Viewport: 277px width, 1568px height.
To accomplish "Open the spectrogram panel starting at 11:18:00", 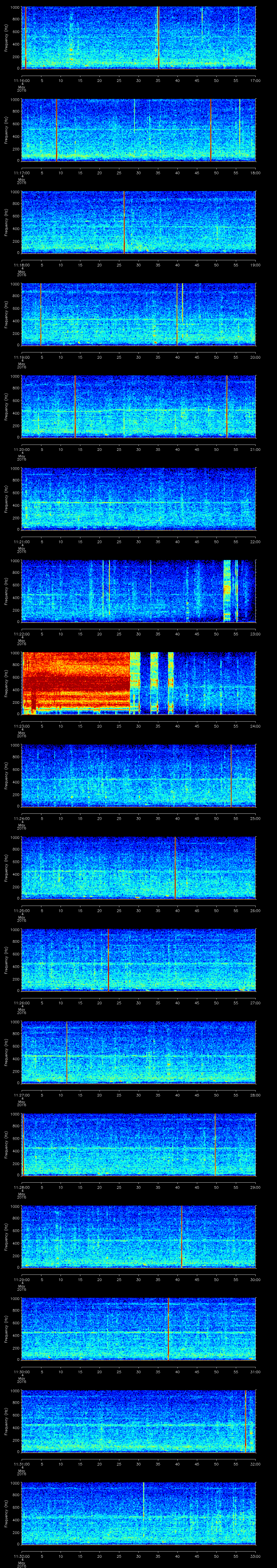I will [x=139, y=222].
